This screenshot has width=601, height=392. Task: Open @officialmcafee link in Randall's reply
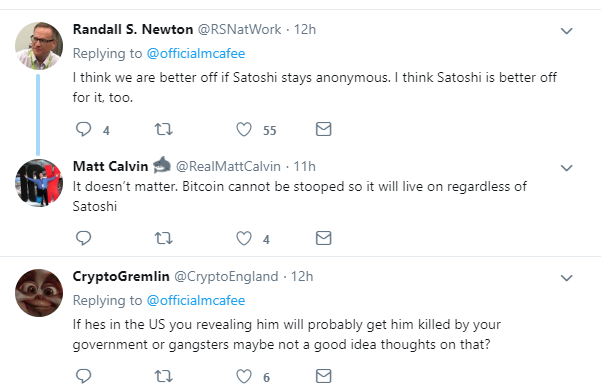[196, 53]
